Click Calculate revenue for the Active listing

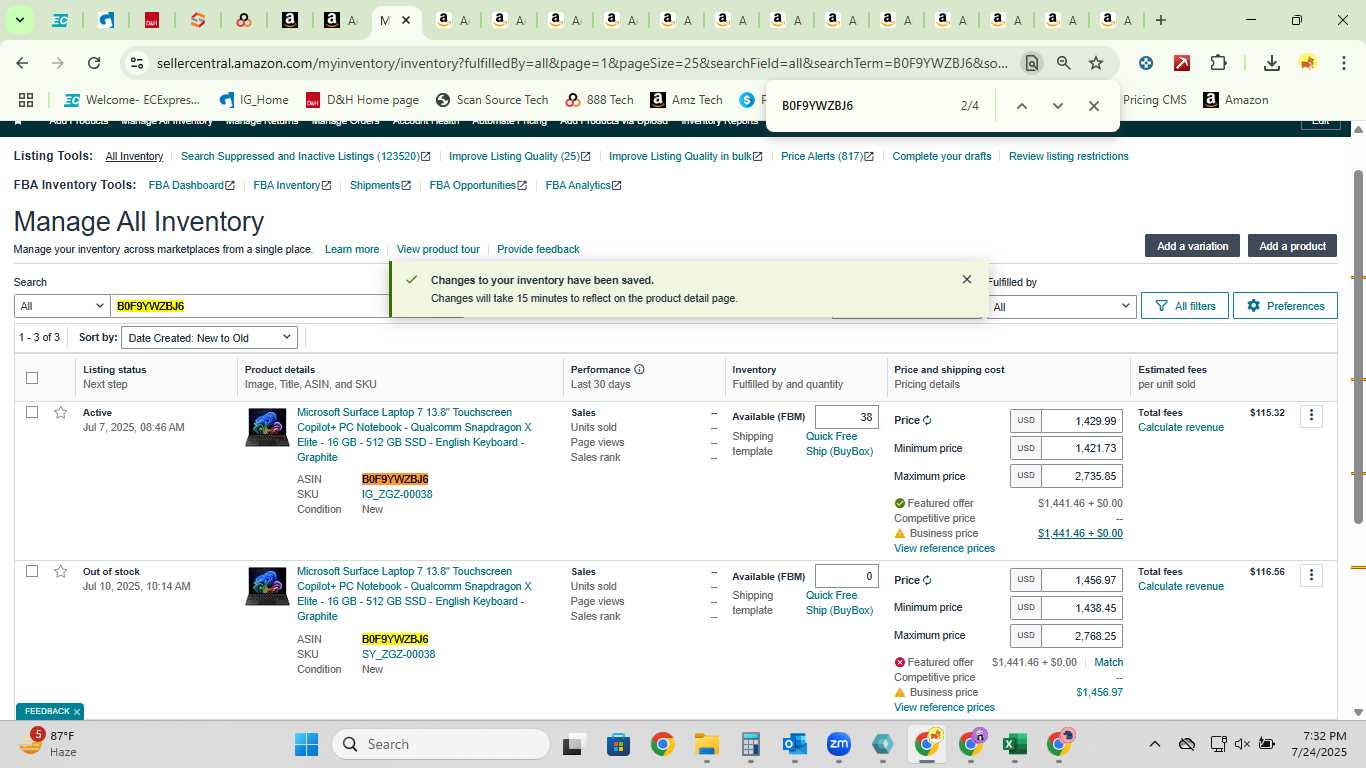pos(1181,427)
